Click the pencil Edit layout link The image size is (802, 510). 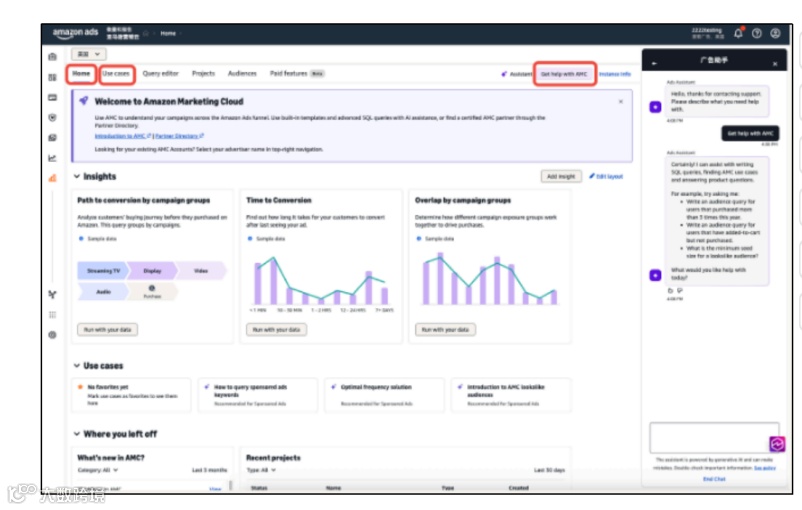pos(606,176)
